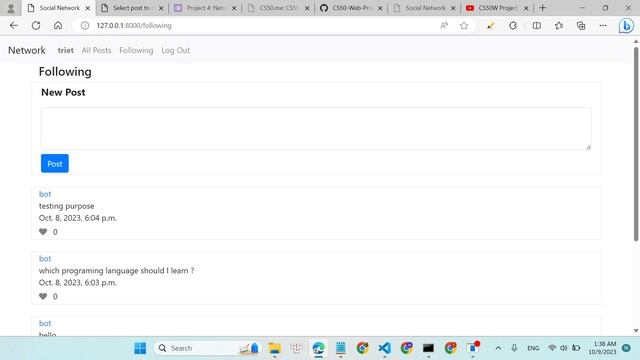
Task: Switch to the second Social Network tab
Action: coord(424,8)
